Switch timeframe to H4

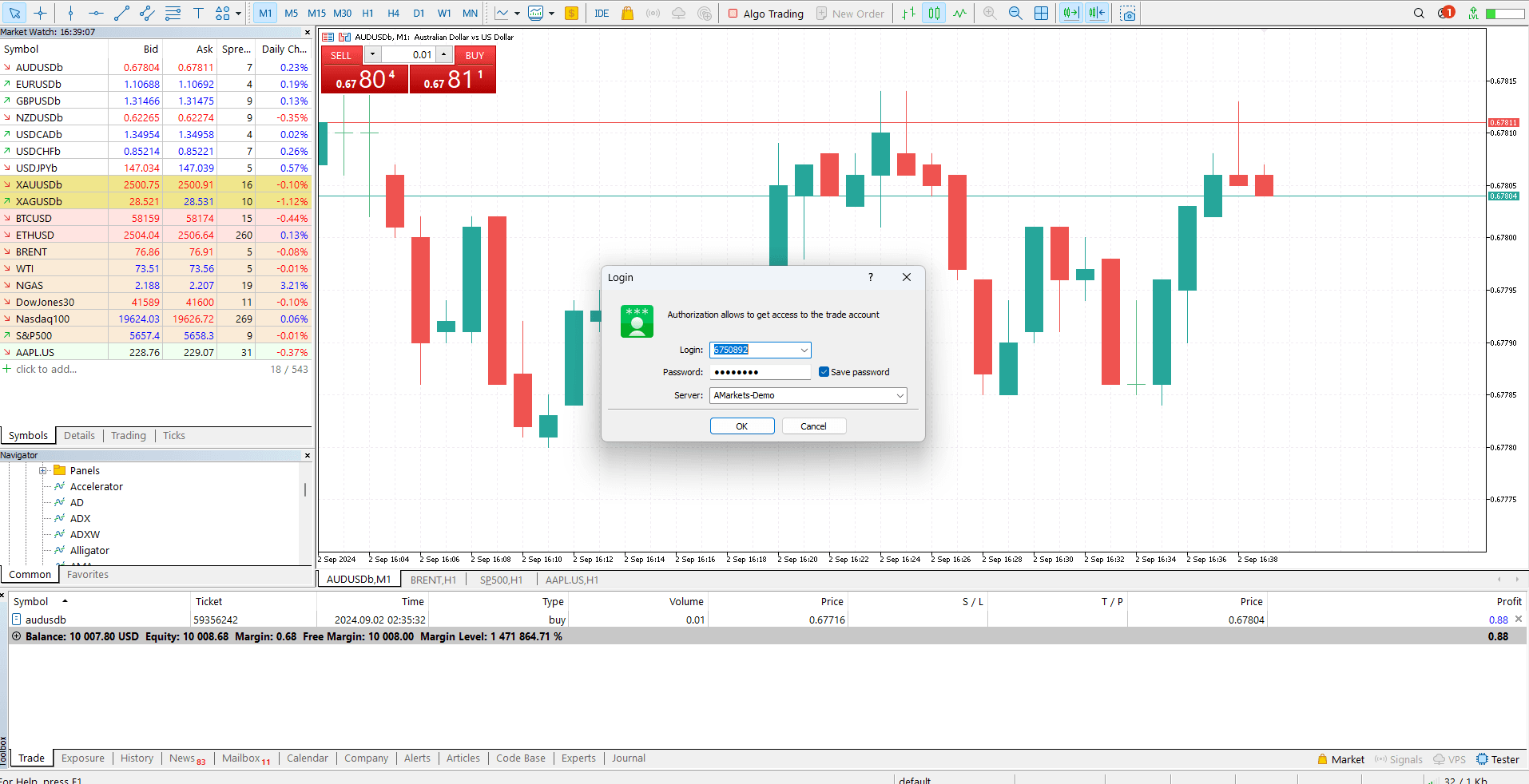(393, 13)
